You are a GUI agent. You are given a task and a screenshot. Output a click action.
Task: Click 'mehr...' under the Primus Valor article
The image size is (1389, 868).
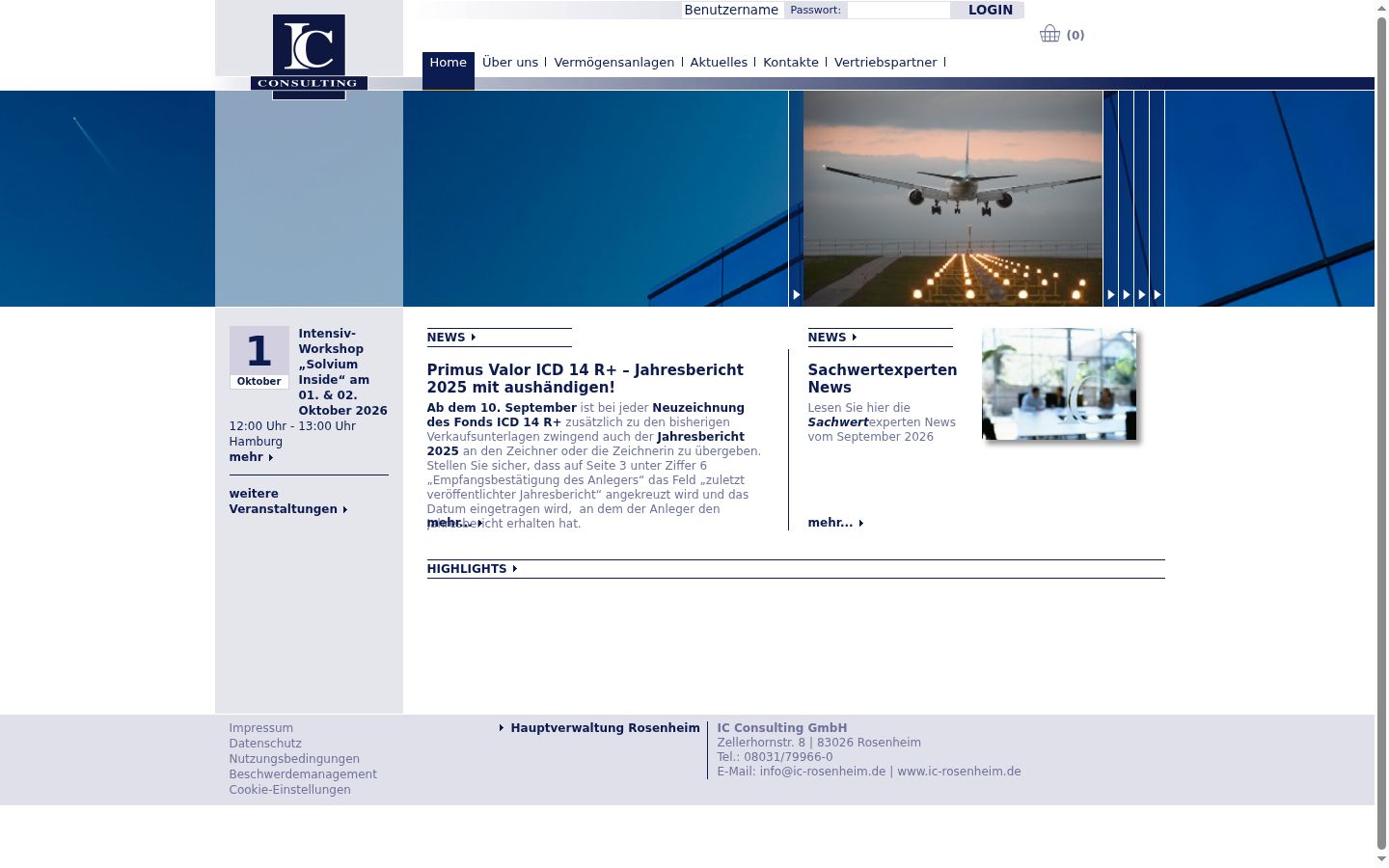coord(454,523)
